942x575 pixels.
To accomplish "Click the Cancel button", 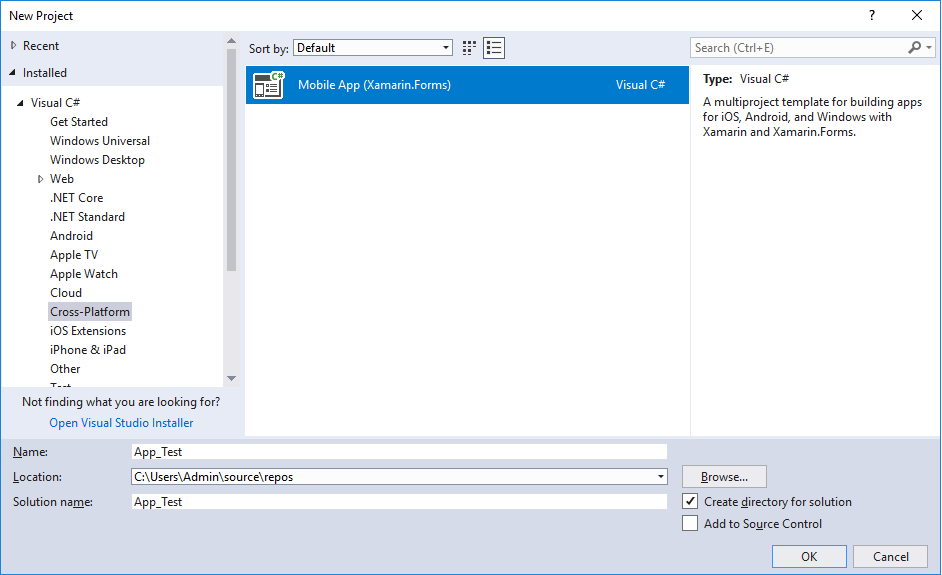I will (890, 556).
